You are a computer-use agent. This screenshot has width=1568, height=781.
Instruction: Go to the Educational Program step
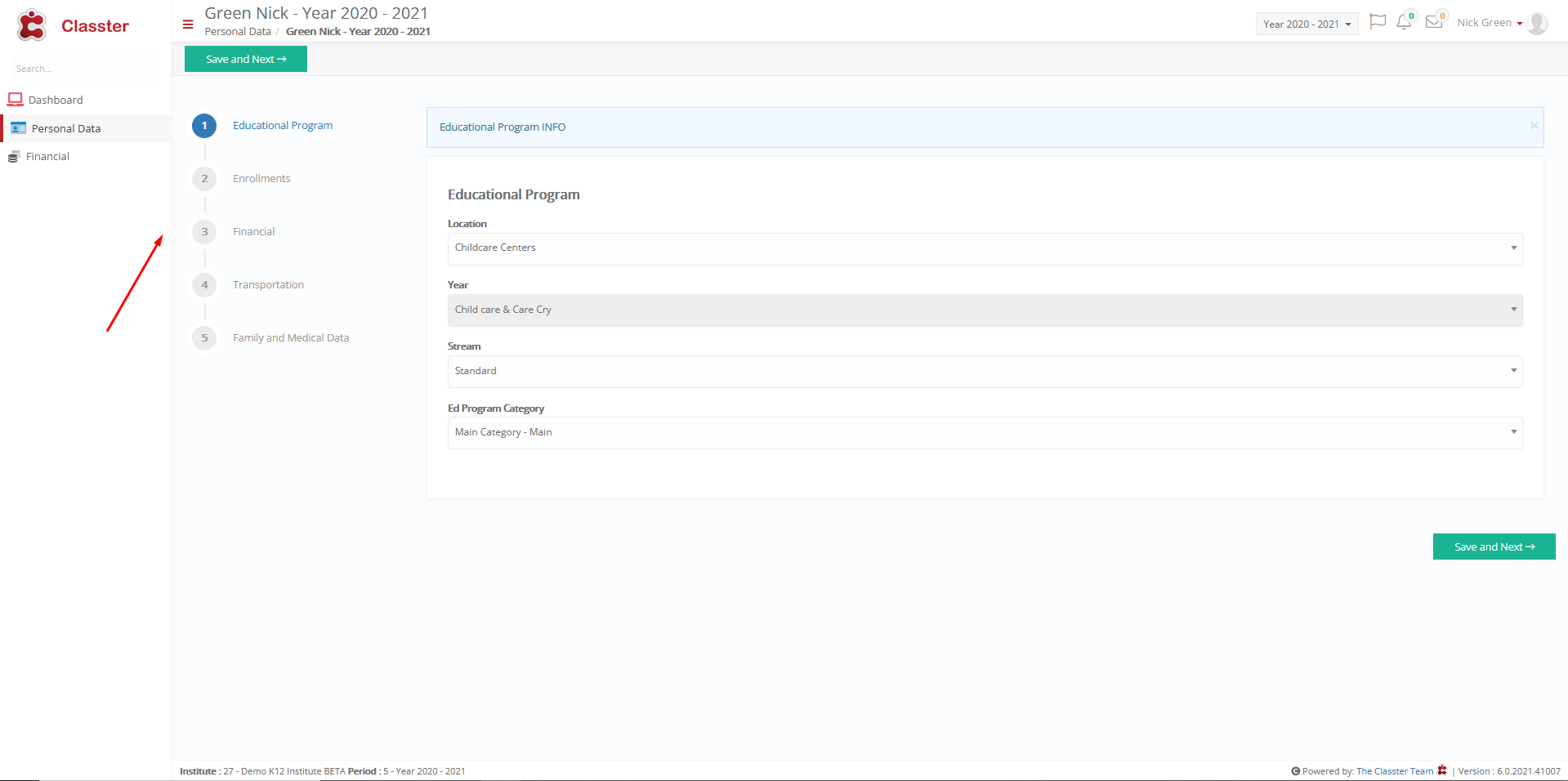click(283, 126)
